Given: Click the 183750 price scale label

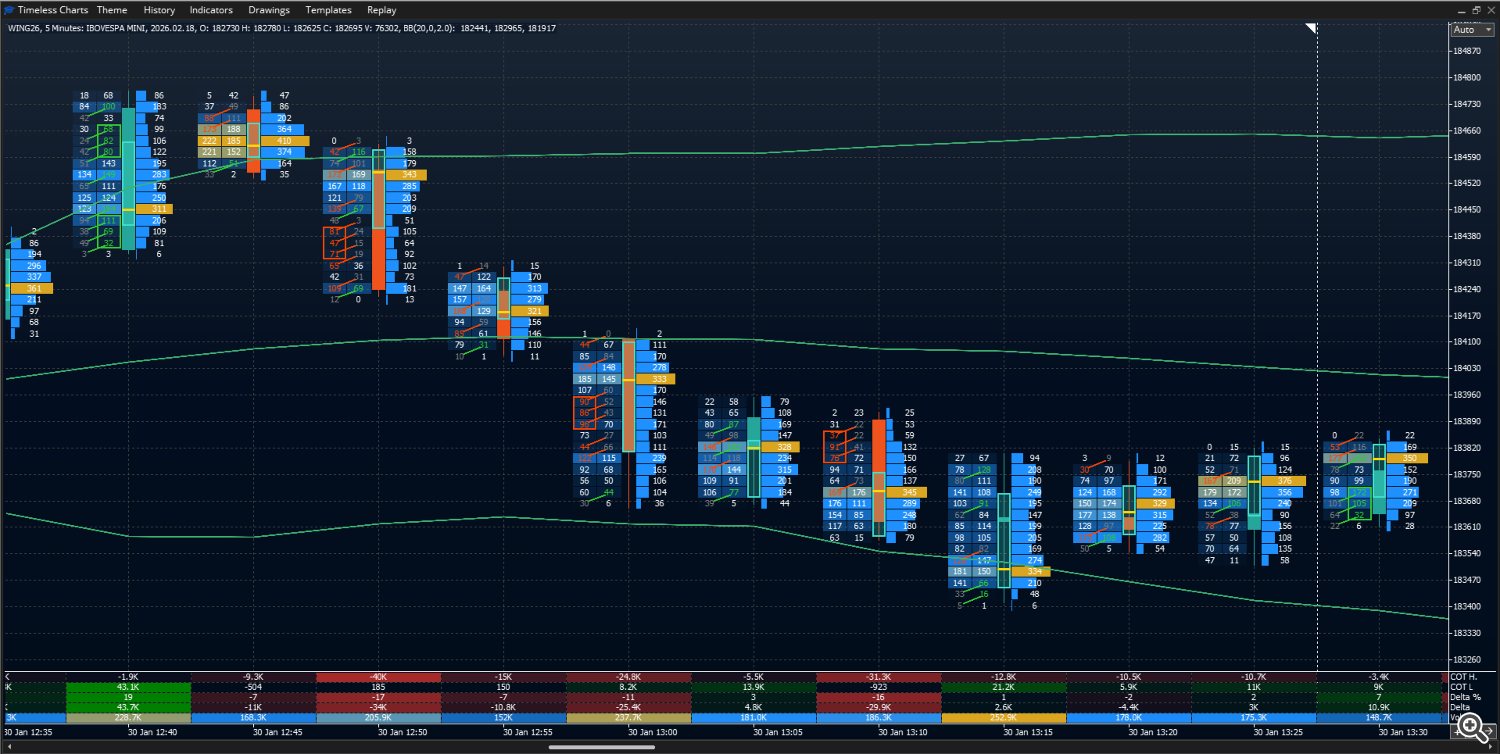Looking at the screenshot, I should (1468, 474).
